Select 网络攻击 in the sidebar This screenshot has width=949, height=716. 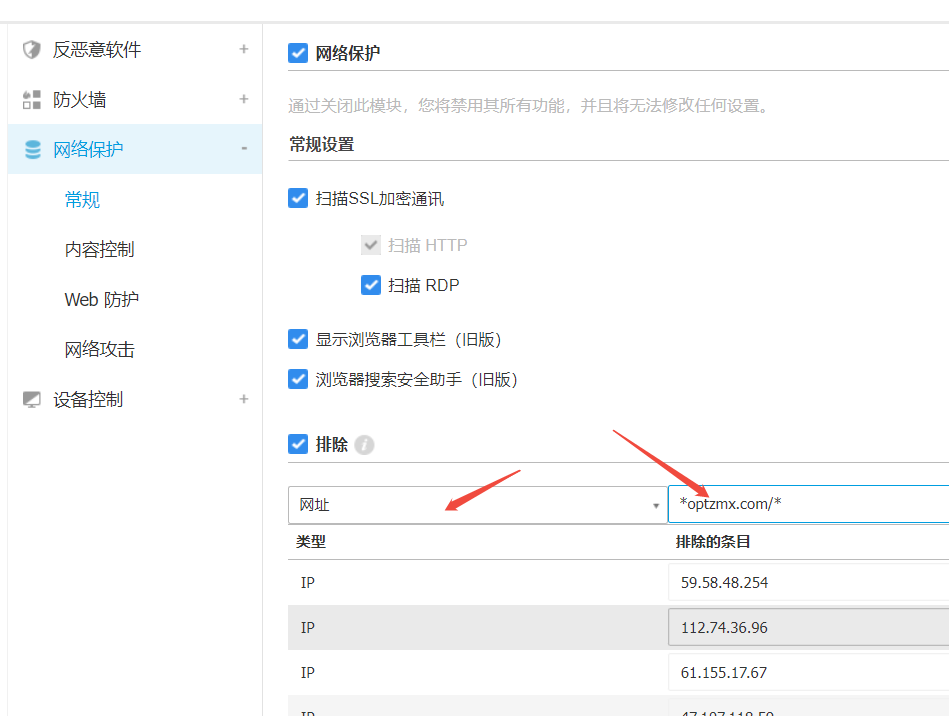point(99,350)
